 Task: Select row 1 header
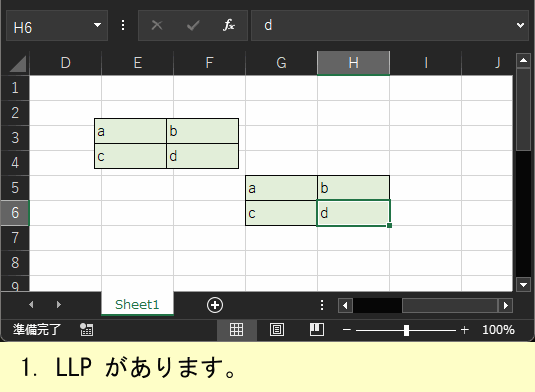(x=15, y=88)
